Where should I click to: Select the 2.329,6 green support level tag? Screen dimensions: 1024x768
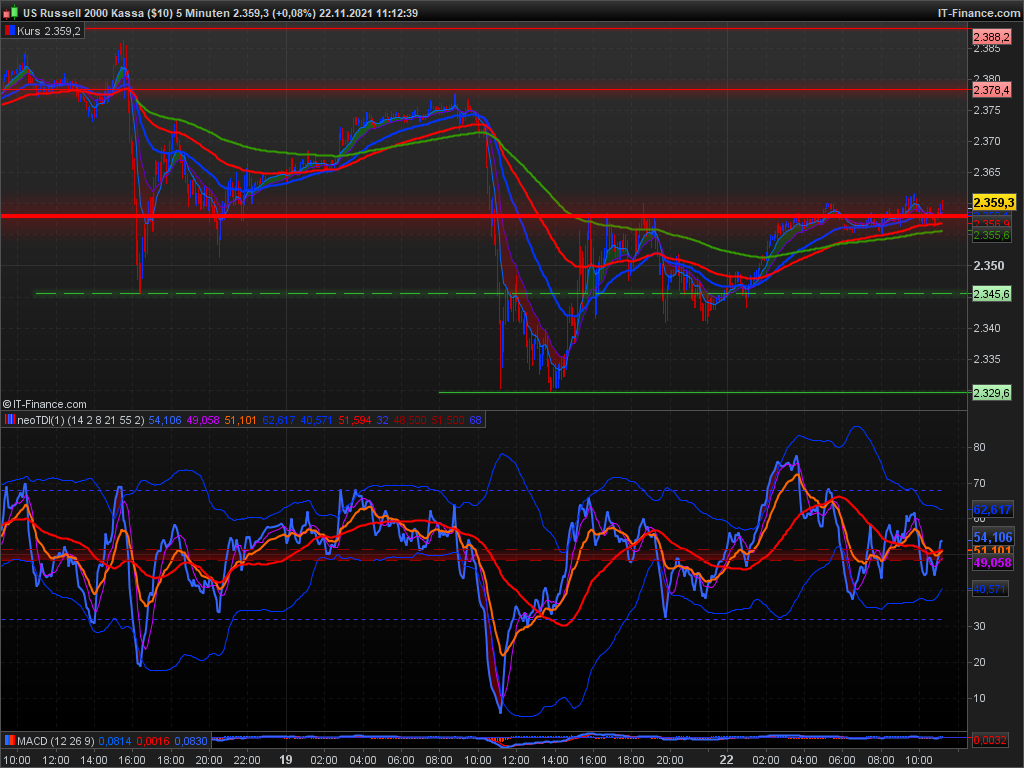pos(991,393)
